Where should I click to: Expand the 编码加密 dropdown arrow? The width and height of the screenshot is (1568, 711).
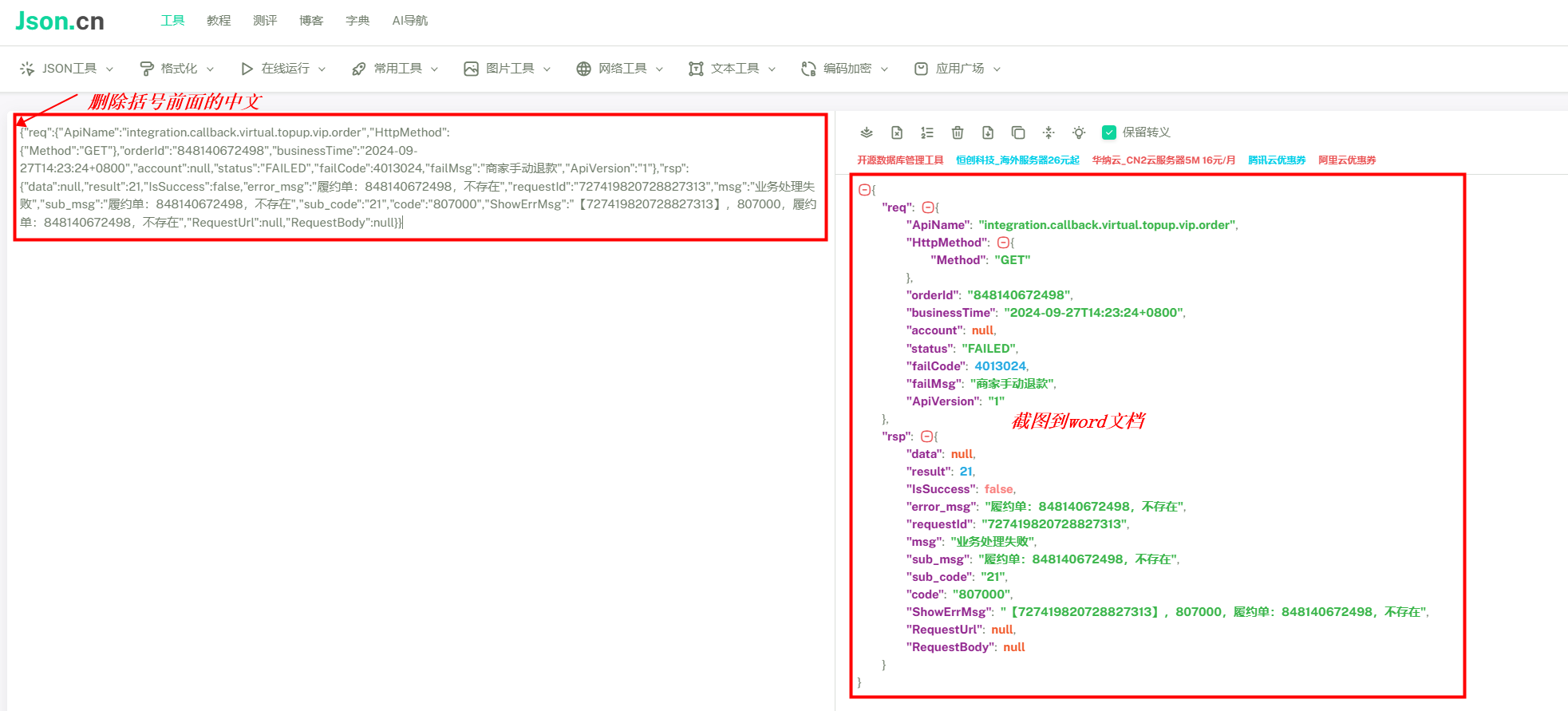(884, 69)
